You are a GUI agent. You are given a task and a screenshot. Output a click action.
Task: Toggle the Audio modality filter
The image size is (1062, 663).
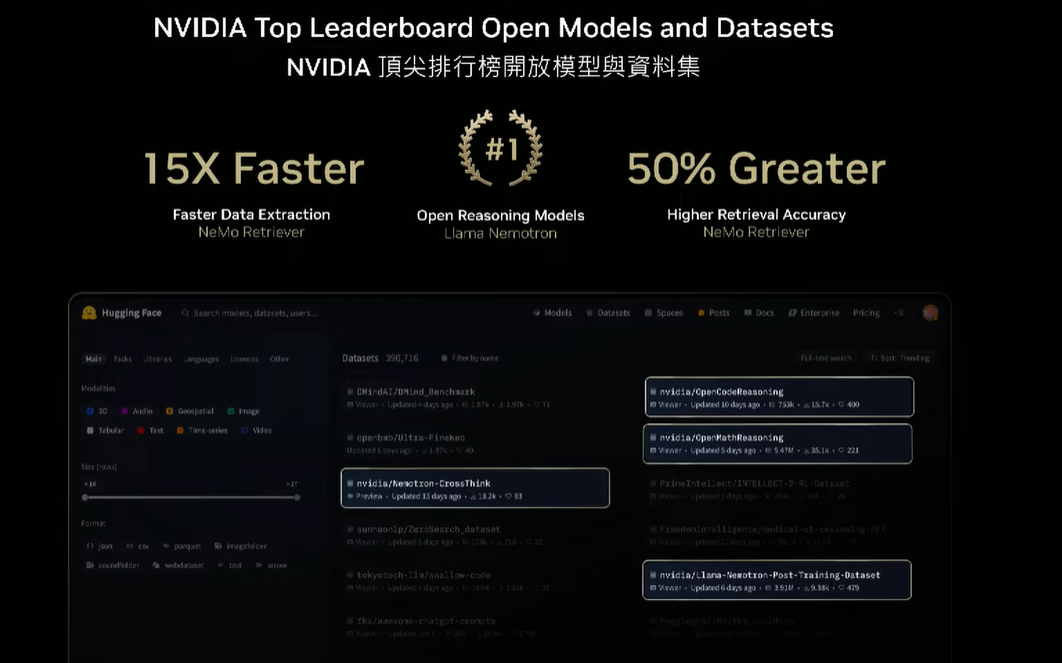pos(136,411)
